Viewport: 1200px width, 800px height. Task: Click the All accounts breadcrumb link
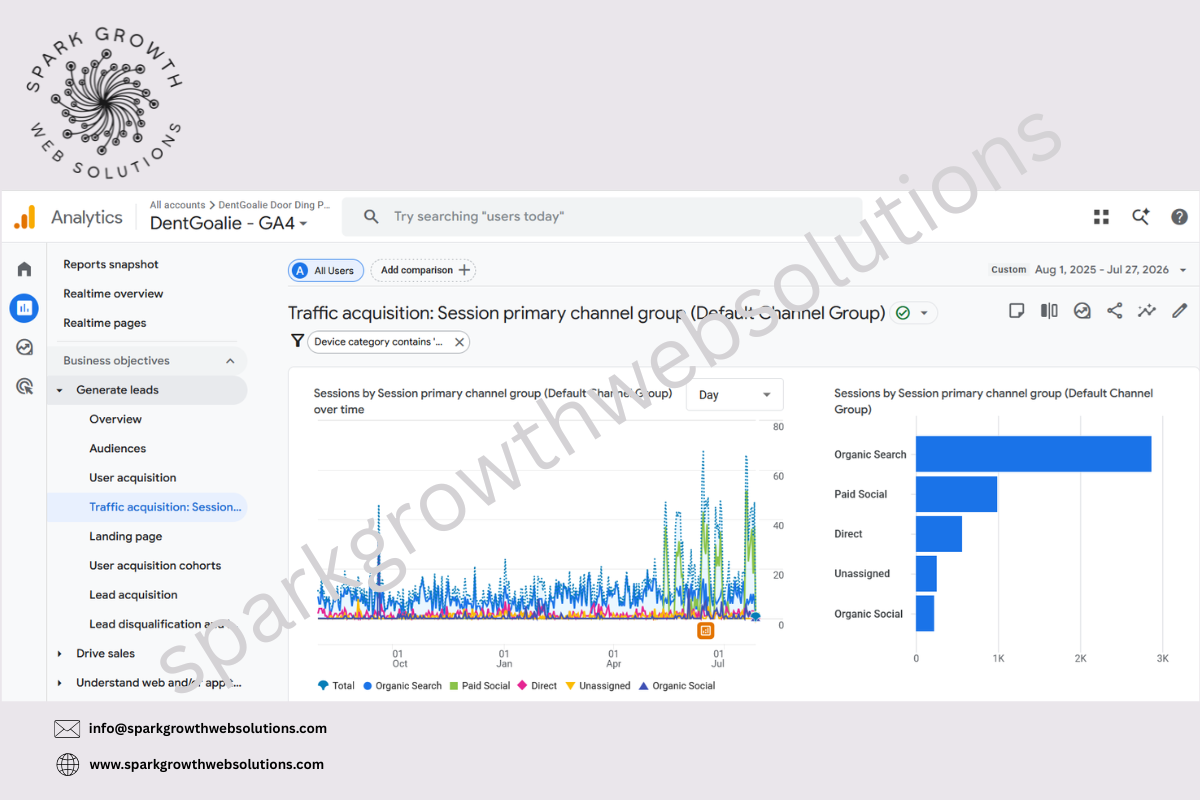click(177, 205)
